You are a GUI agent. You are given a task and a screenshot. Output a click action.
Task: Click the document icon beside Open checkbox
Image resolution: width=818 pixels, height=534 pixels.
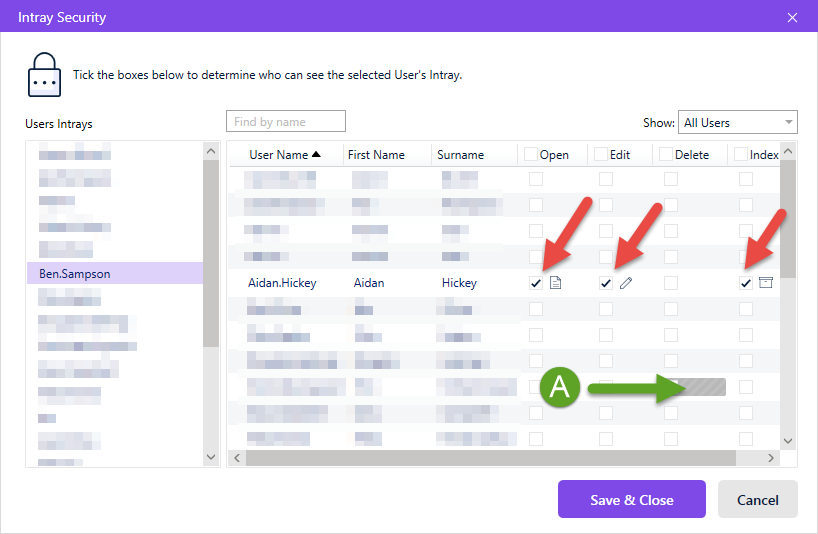[x=556, y=283]
